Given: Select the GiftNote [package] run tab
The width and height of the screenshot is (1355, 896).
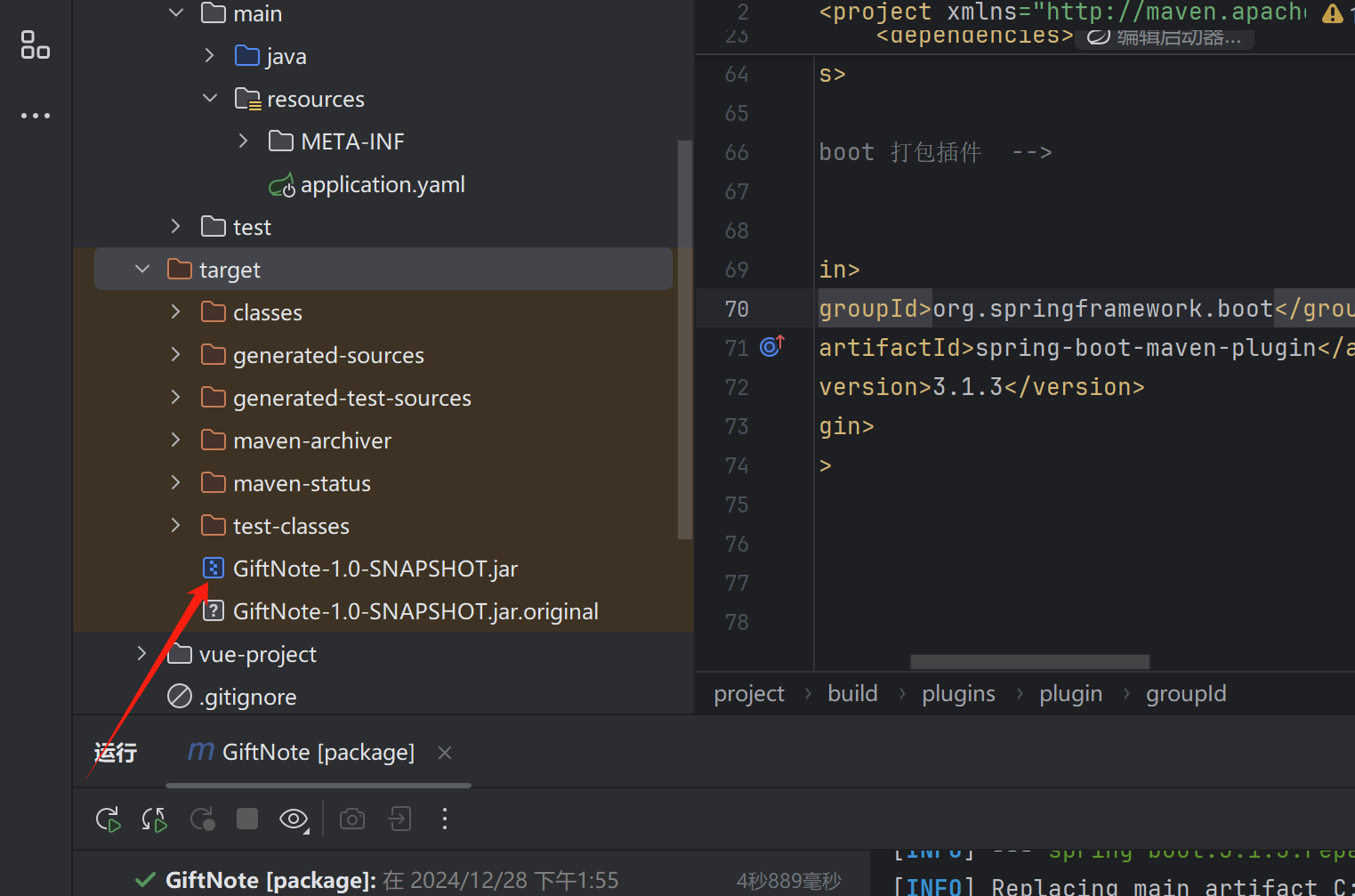Looking at the screenshot, I should tap(318, 753).
